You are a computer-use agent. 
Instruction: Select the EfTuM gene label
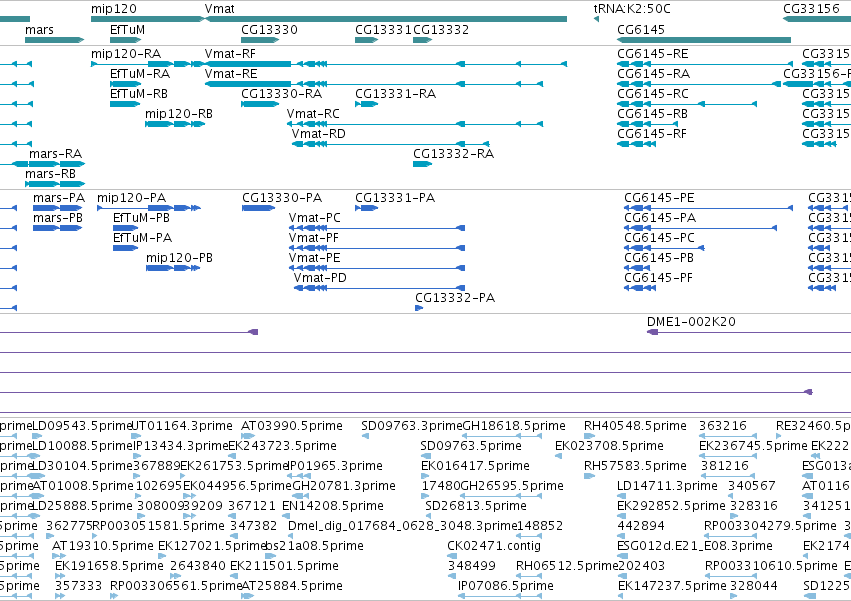pyautogui.click(x=127, y=29)
